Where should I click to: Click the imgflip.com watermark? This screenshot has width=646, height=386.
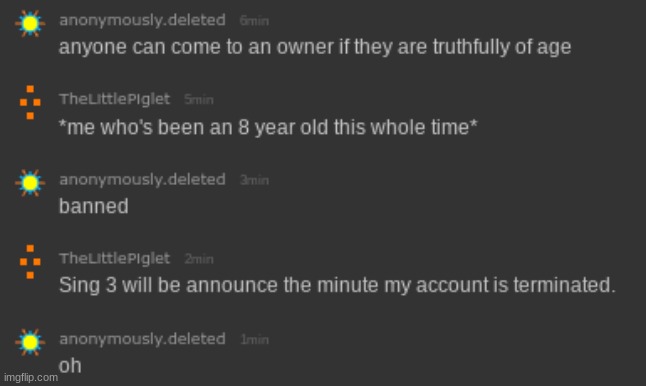click(x=30, y=377)
